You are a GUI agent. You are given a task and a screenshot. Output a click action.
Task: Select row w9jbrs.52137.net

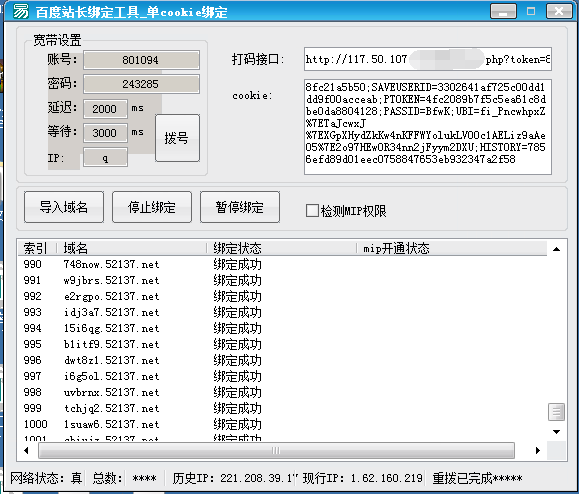click(282, 280)
